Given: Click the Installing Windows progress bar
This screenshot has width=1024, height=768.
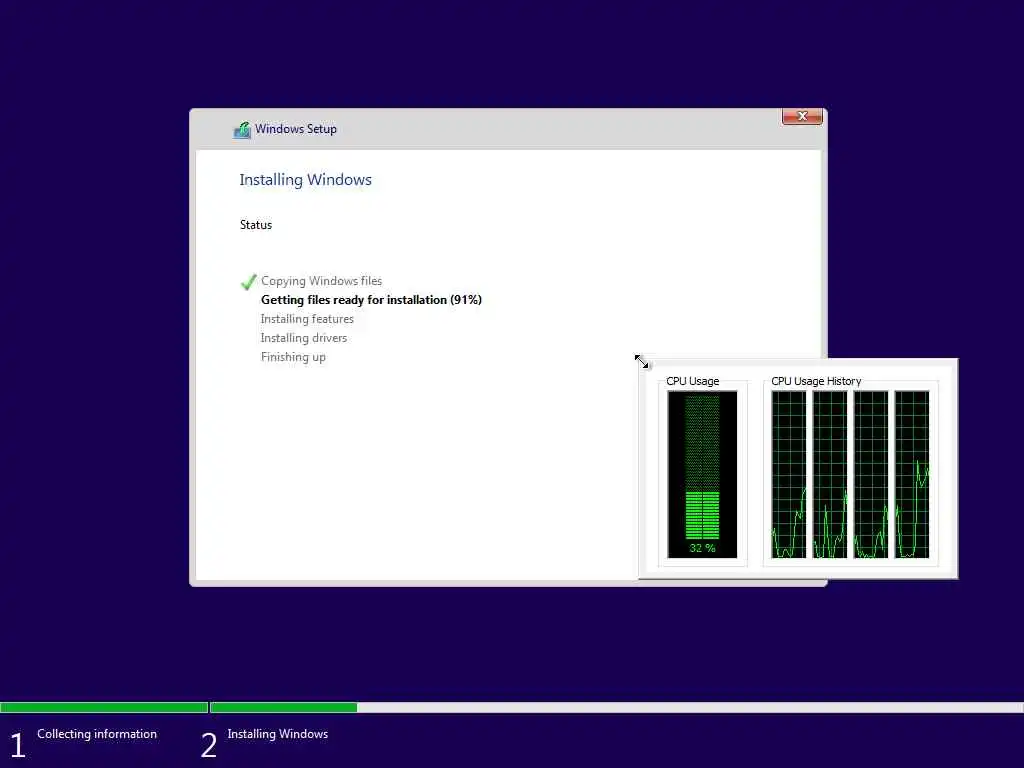Looking at the screenshot, I should coord(616,707).
